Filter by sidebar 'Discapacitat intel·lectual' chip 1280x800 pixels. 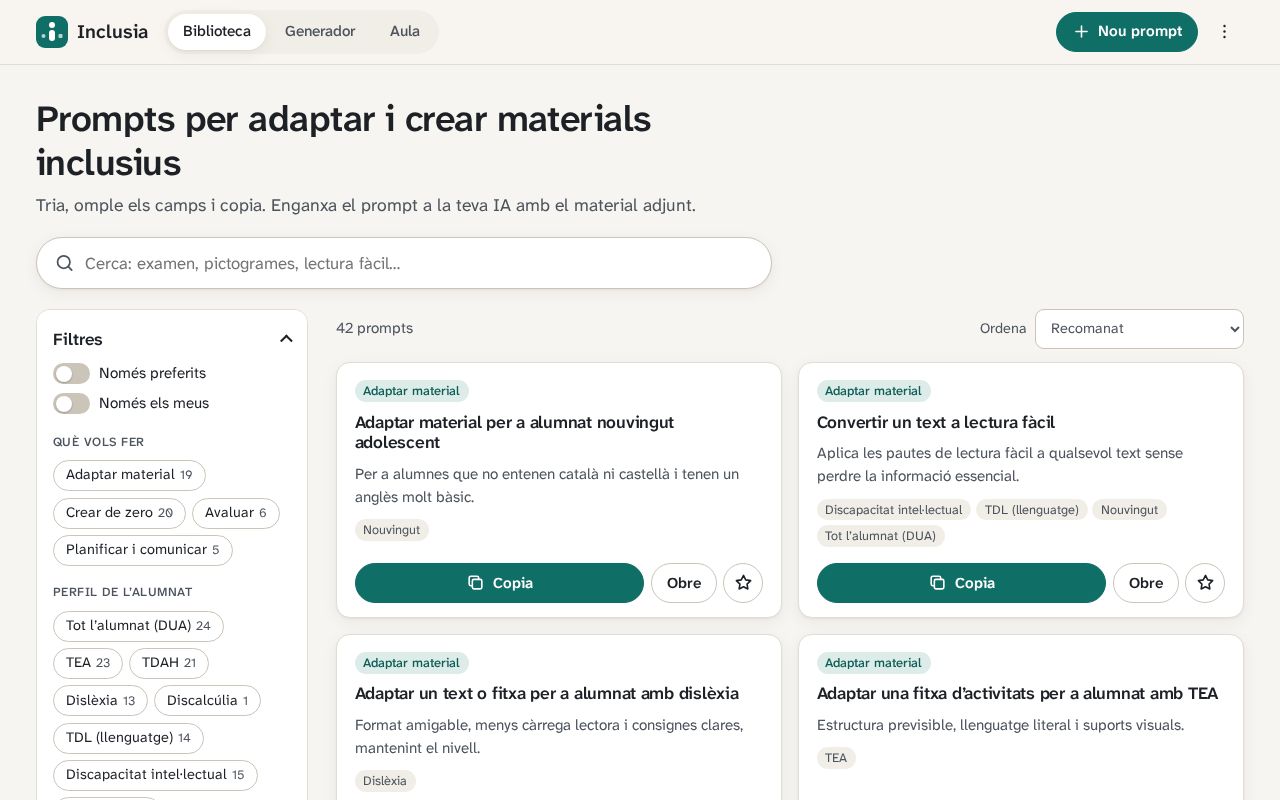click(155, 775)
